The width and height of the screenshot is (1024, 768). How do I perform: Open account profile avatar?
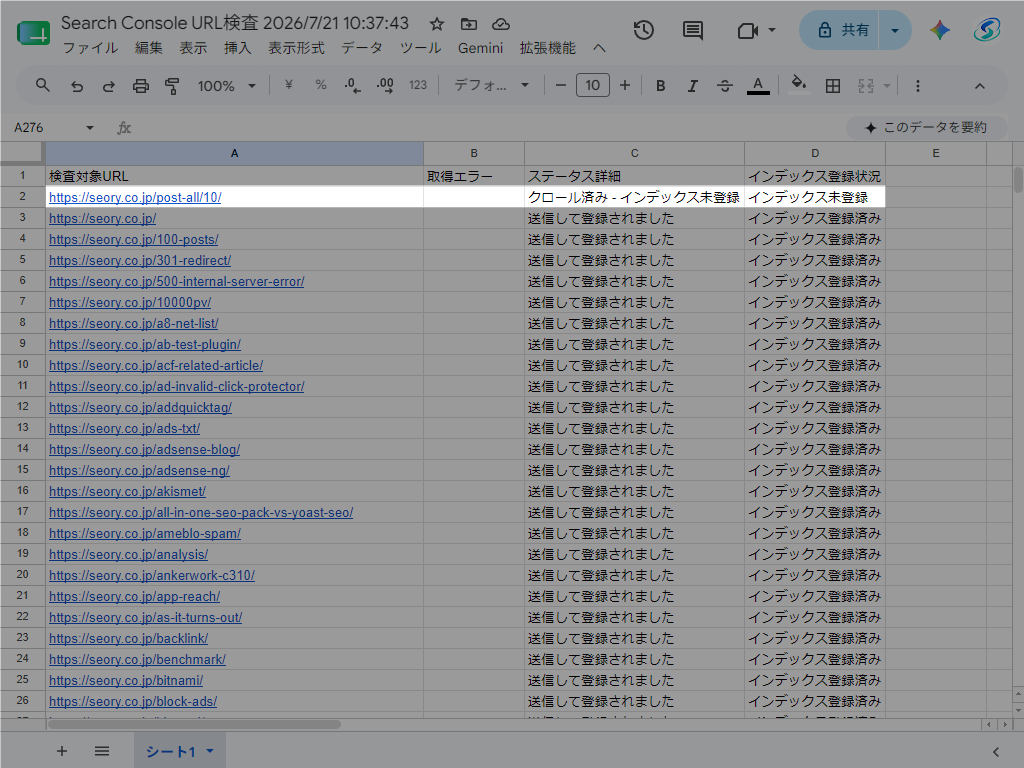click(x=986, y=30)
